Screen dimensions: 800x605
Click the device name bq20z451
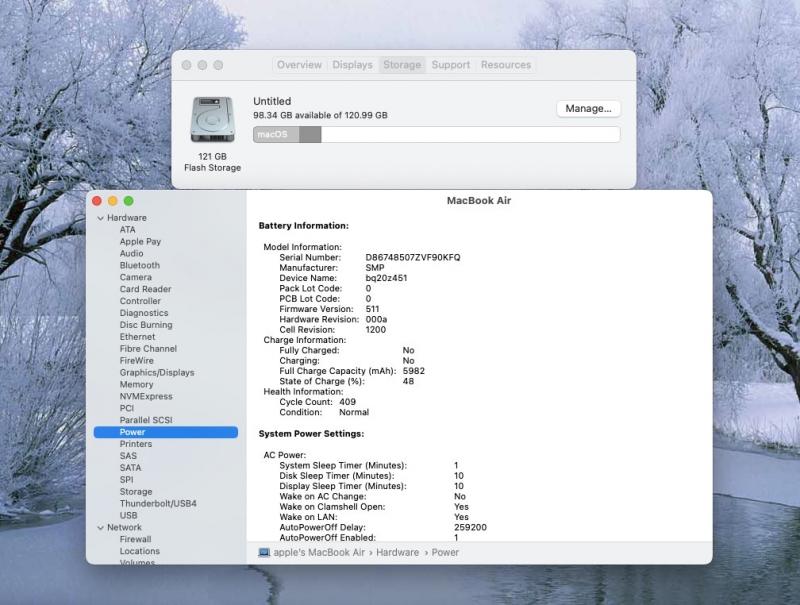pos(386,278)
